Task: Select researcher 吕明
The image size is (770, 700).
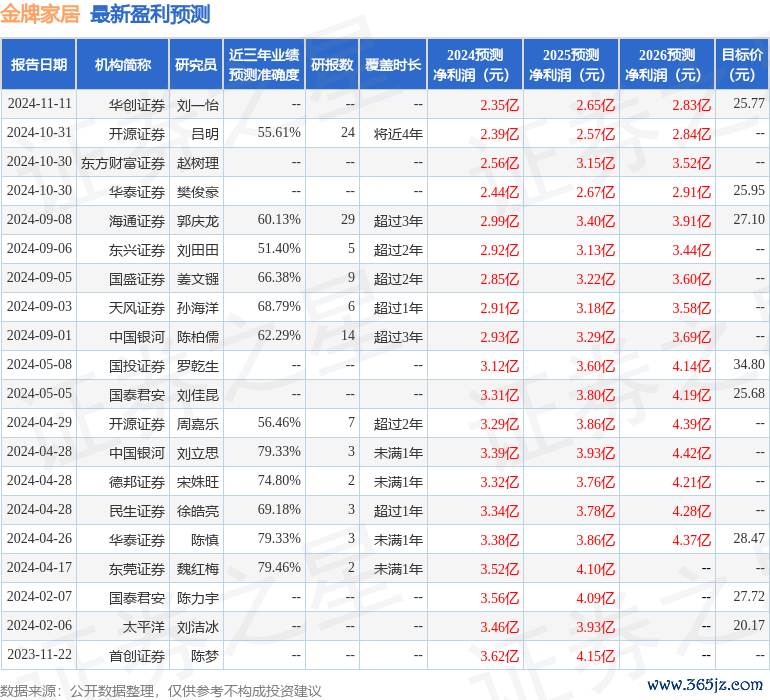Action: 205,134
